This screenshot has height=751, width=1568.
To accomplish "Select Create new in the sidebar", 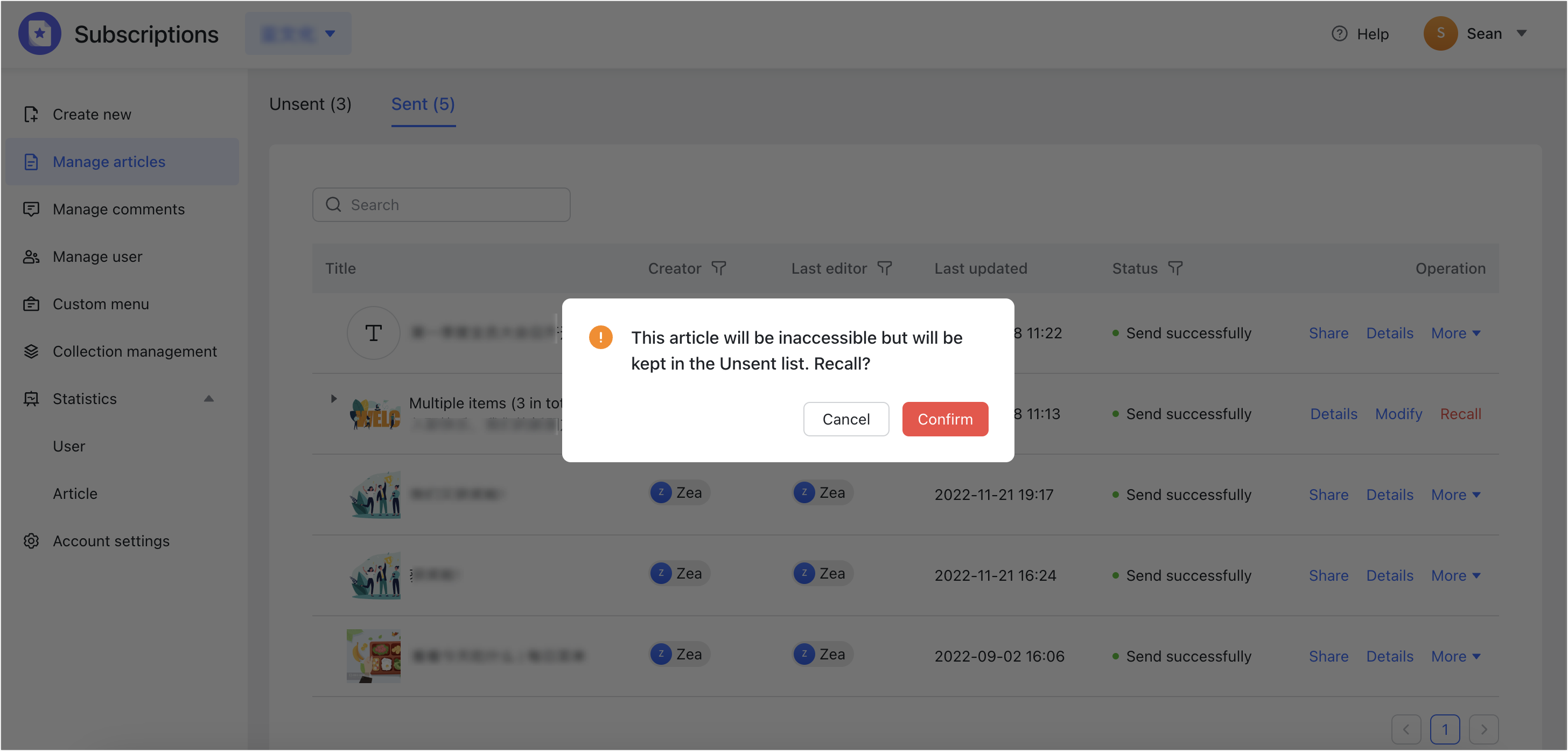I will point(92,114).
